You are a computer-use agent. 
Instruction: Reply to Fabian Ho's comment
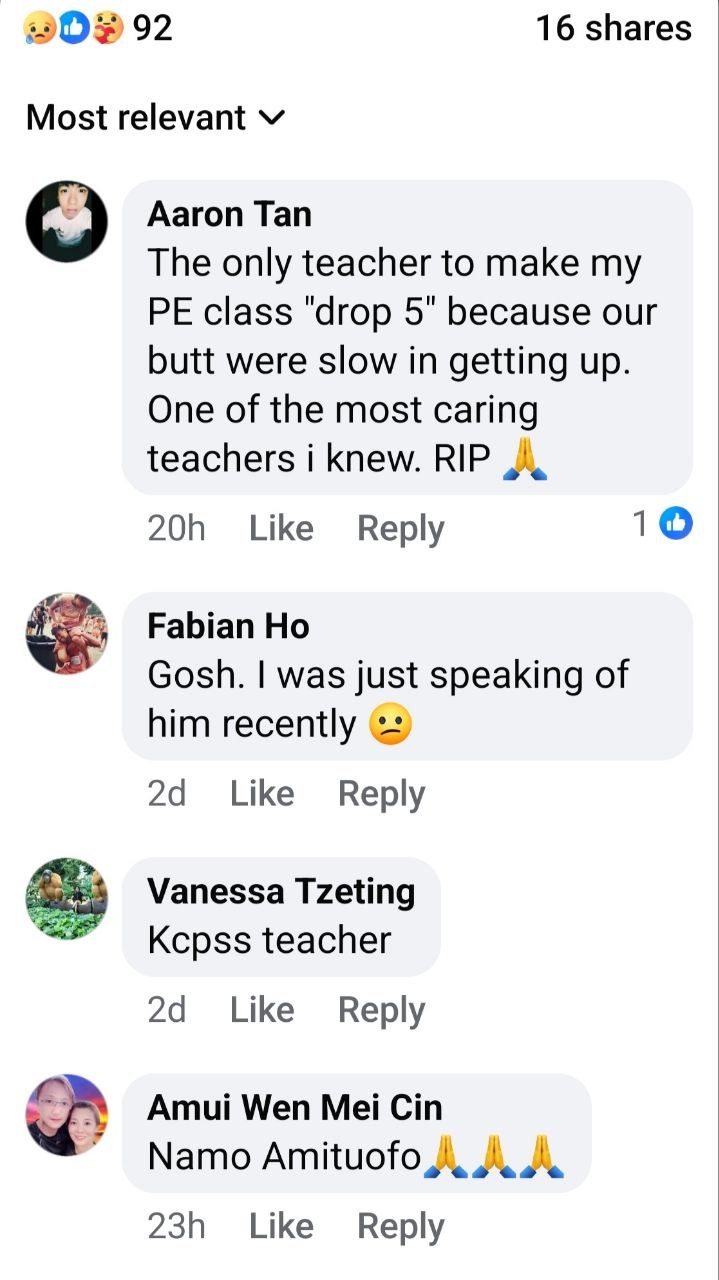point(381,793)
